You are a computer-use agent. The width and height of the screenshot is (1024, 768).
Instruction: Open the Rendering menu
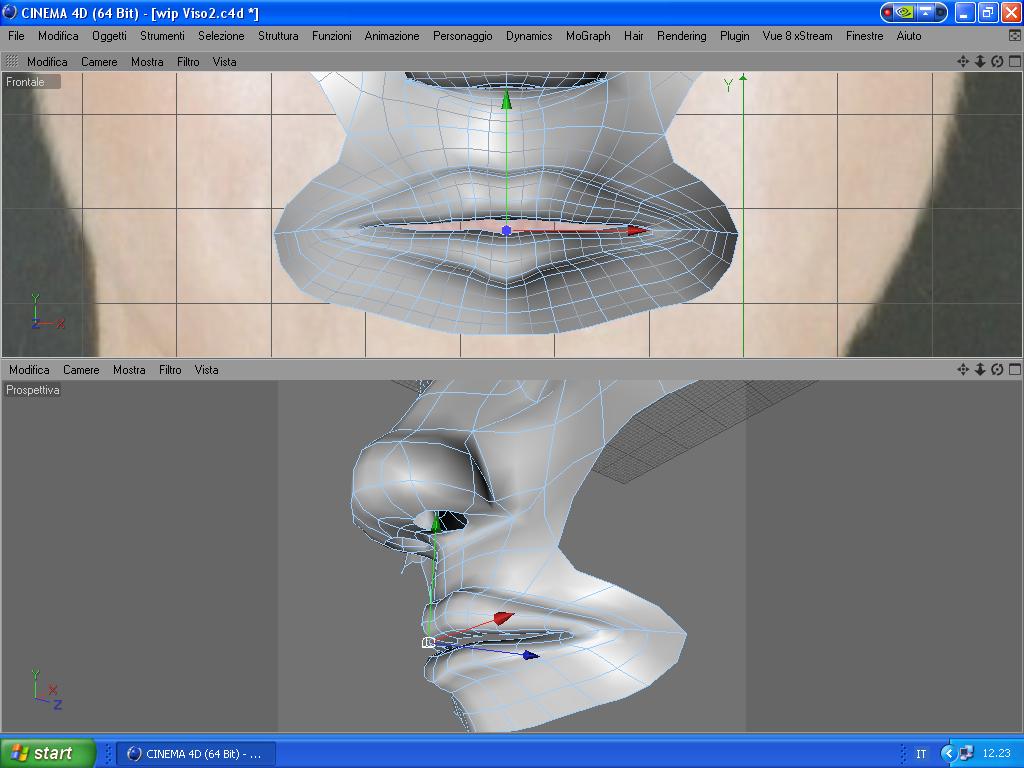point(681,36)
